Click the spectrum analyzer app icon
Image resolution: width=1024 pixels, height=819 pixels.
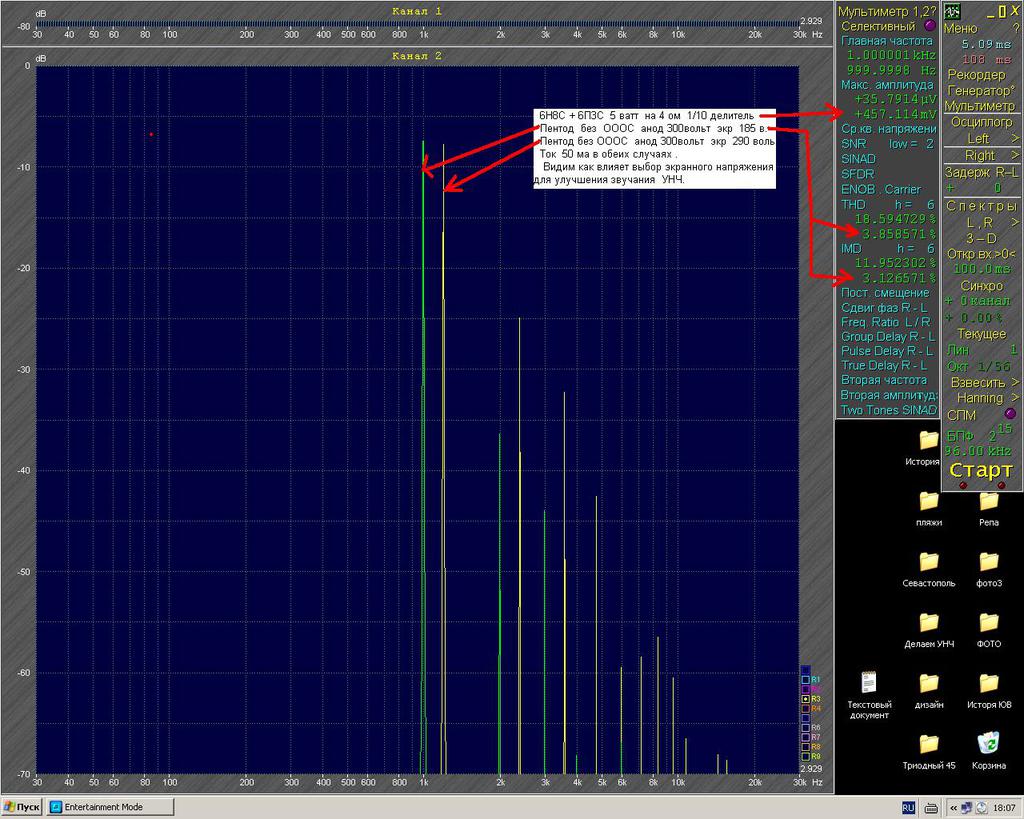click(952, 11)
